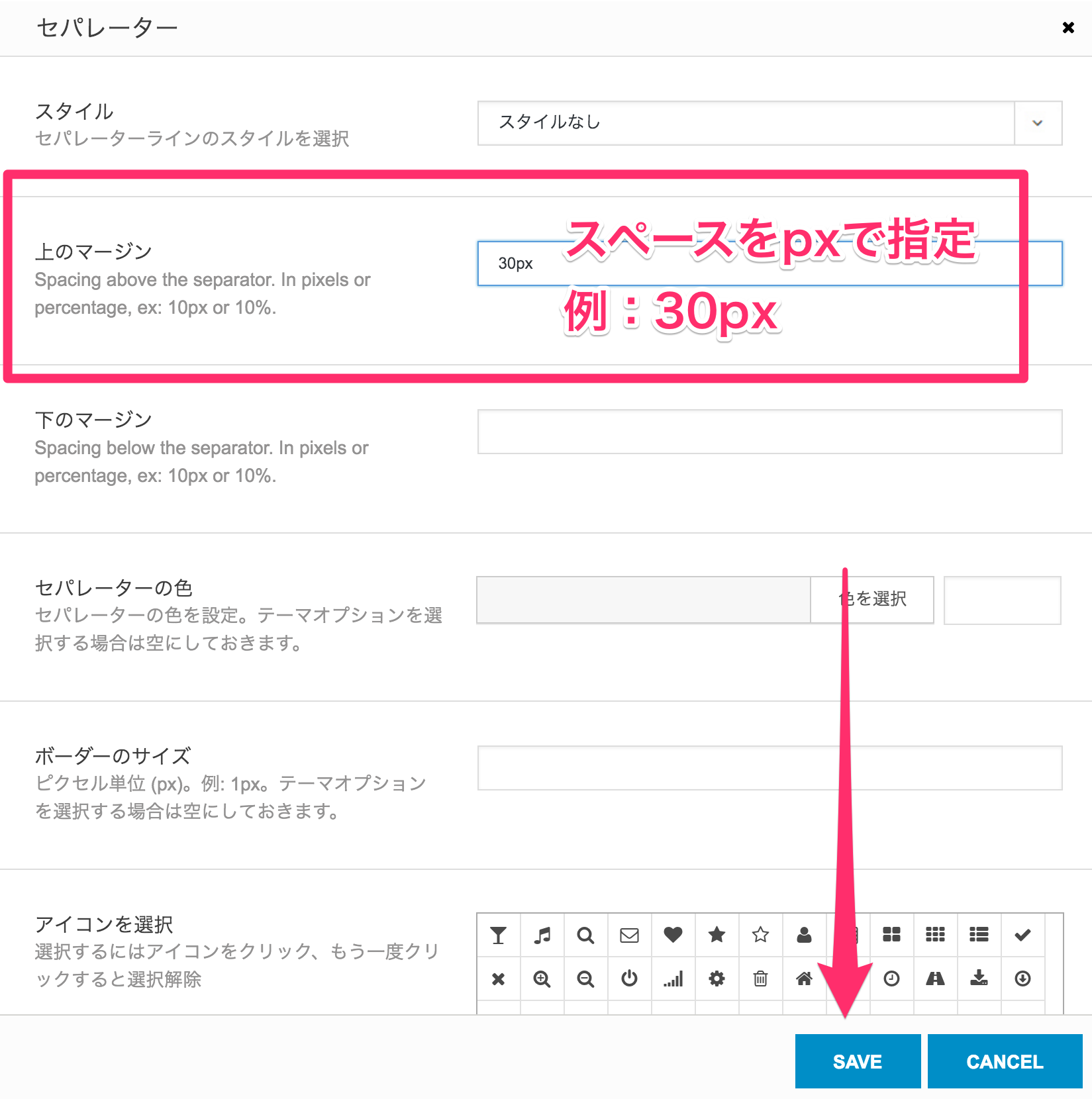This screenshot has width=1092, height=1099.
Task: Select the road icon
Action: [x=935, y=979]
